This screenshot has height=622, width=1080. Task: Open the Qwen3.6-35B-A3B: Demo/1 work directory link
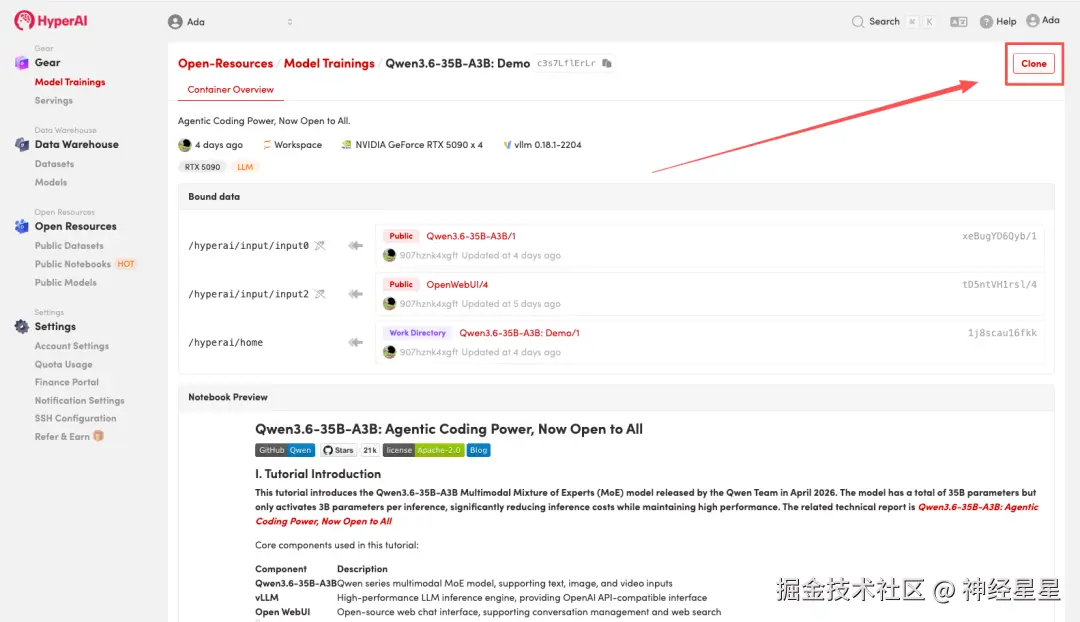coord(519,333)
